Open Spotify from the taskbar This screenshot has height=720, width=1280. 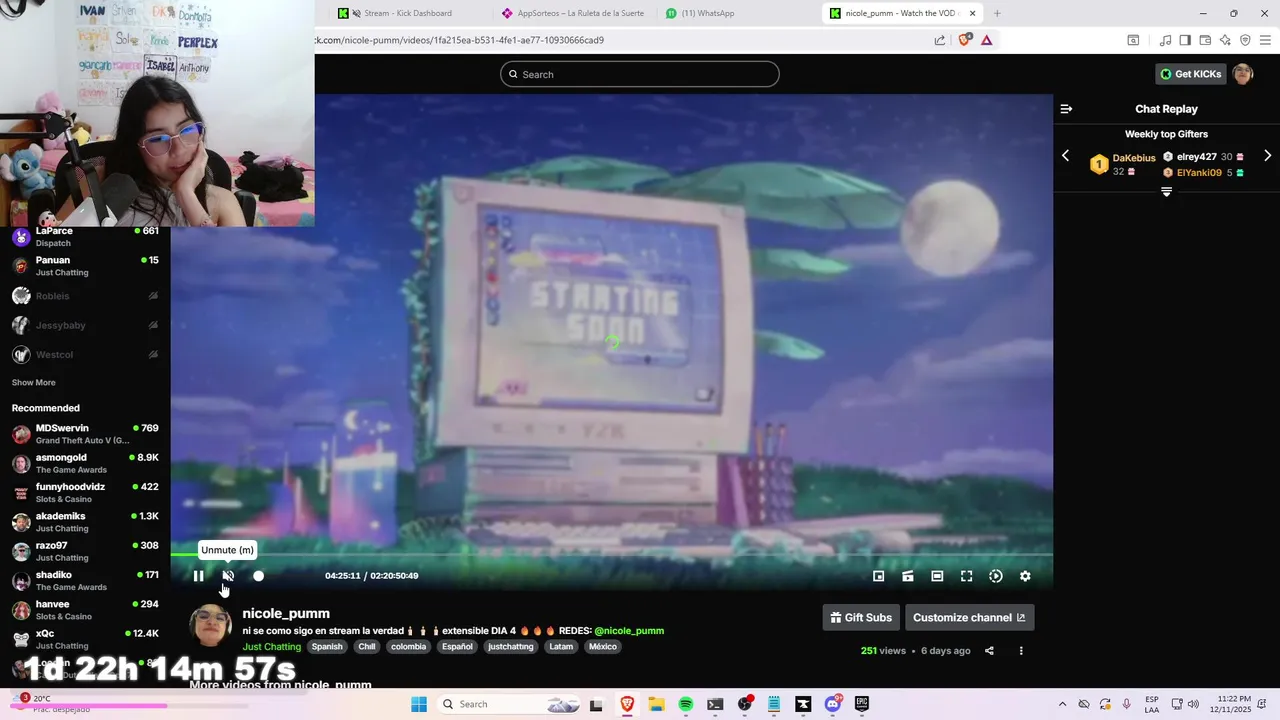tap(686, 704)
